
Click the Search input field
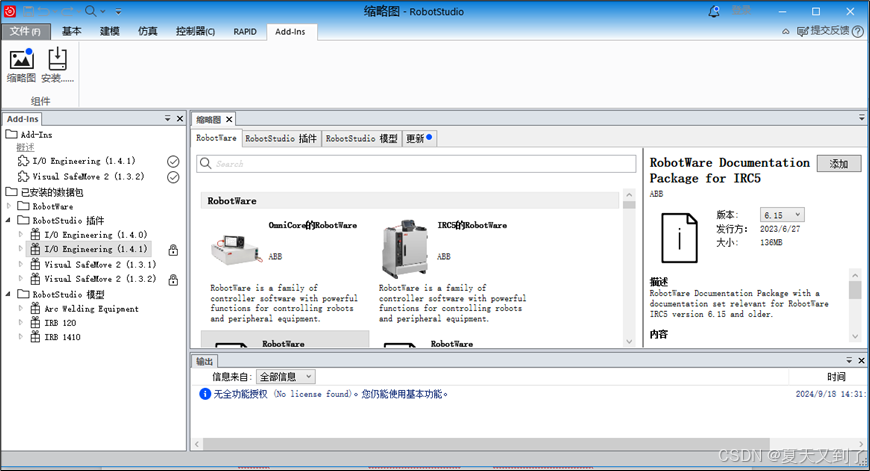[x=416, y=164]
